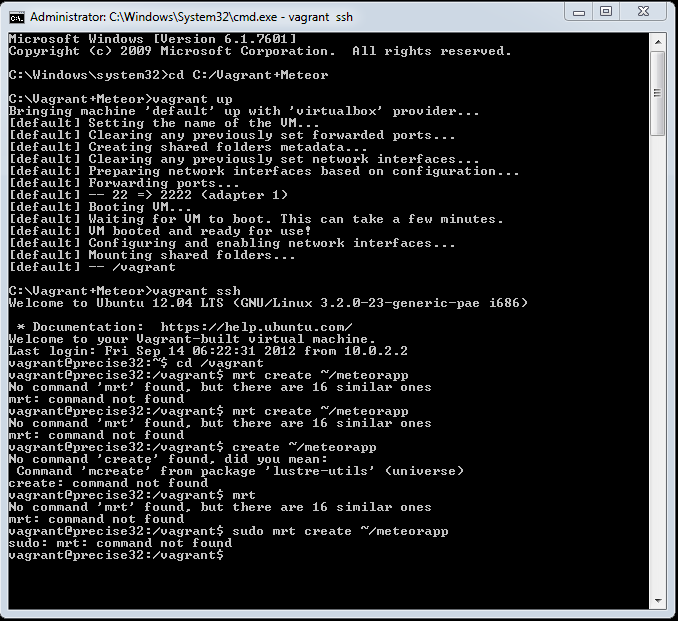Click the line 'vagrant@precise32:/vagrant$ create ~/meteorapp'
Image resolution: width=678 pixels, height=621 pixels.
pos(192,447)
